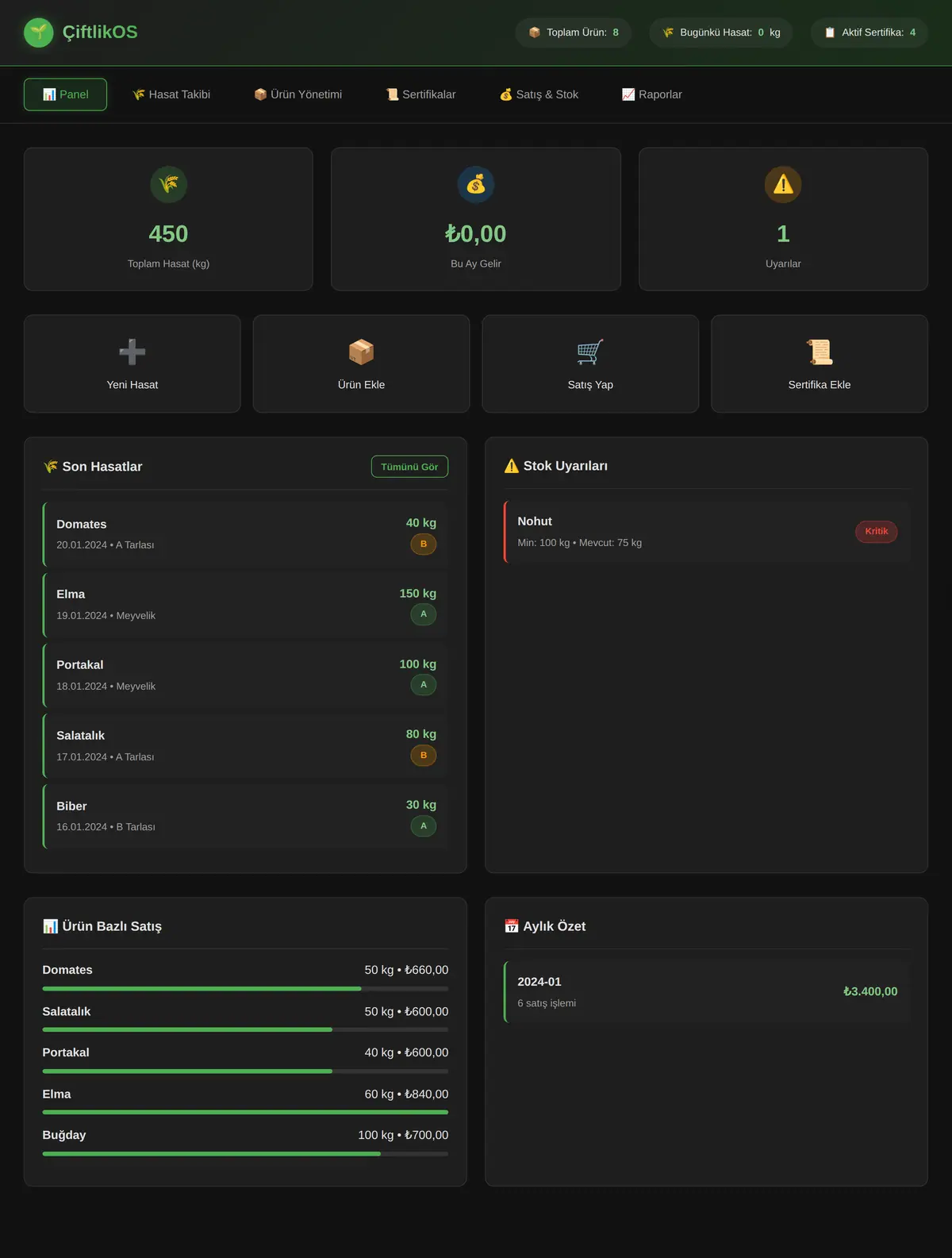The height and width of the screenshot is (1258, 952).
Task: Click the box icon beside Toplam Ürün
Action: (x=535, y=33)
